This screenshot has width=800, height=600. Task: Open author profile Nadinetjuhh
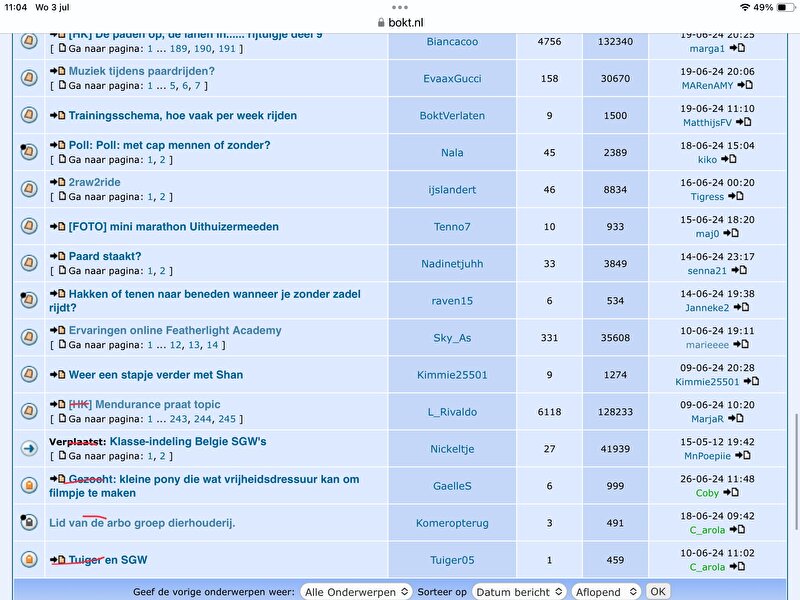tap(452, 264)
